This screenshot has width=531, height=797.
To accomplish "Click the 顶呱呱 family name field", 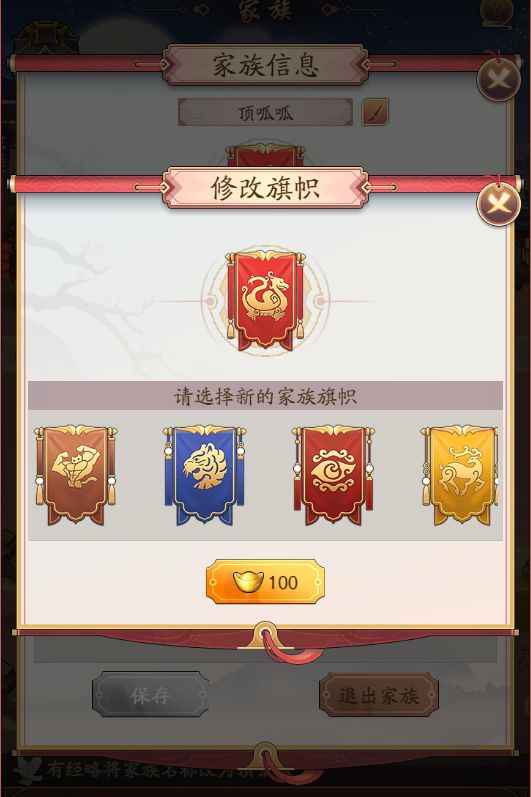I will [x=265, y=112].
